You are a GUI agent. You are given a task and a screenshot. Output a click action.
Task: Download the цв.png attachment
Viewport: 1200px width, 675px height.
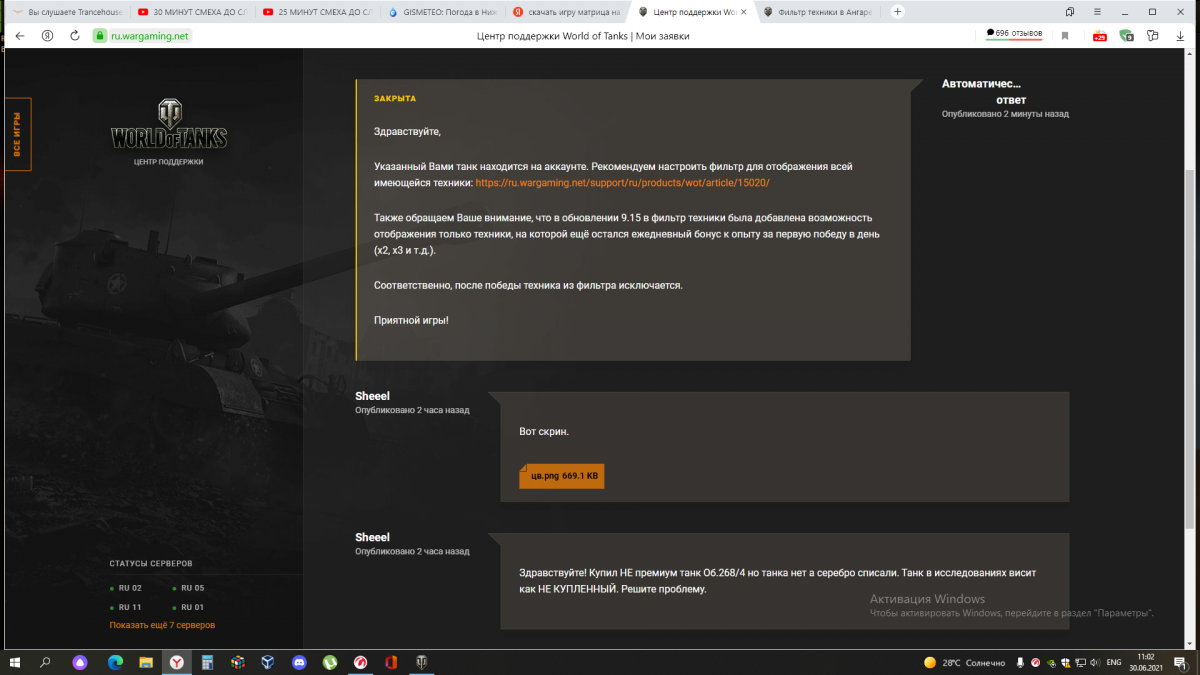561,476
